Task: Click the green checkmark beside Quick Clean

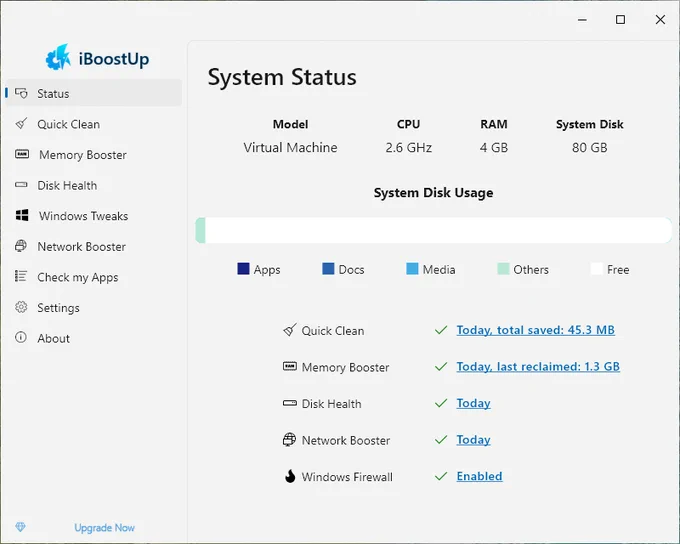Action: 441,330
